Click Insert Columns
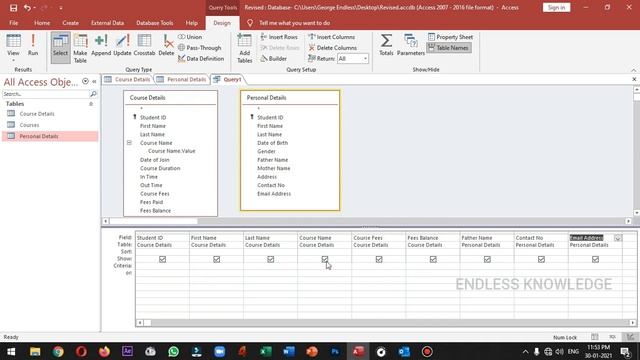Image resolution: width=640 pixels, height=360 pixels. point(331,37)
